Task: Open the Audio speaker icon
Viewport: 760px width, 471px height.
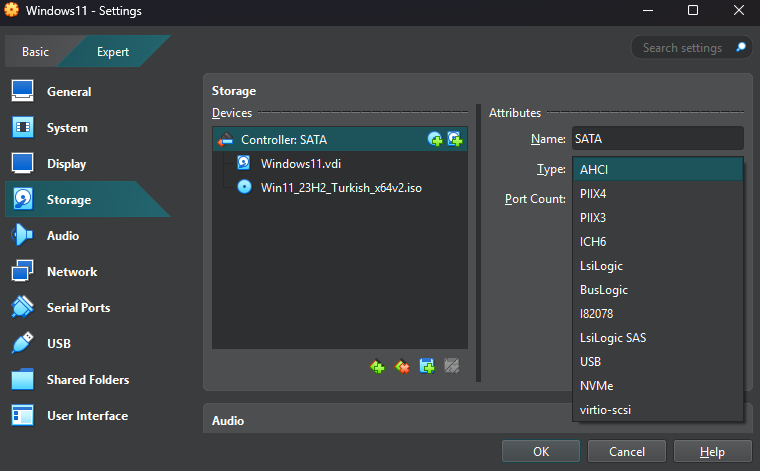Action: click(22, 235)
